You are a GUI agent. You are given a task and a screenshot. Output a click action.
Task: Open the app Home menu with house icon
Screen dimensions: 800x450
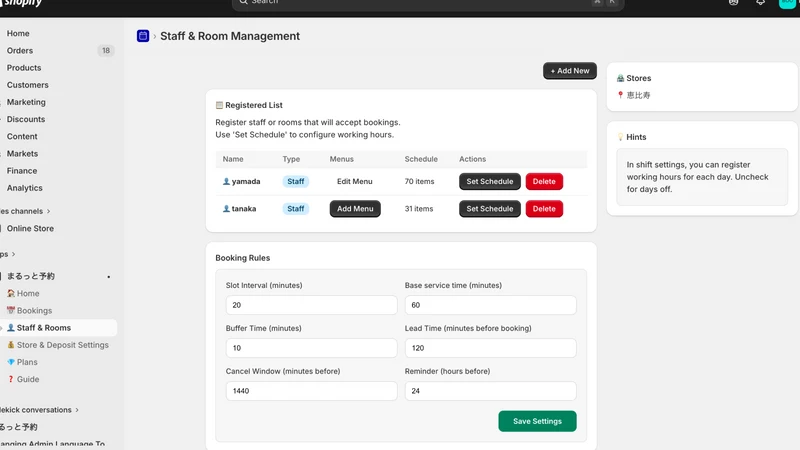tap(23, 293)
